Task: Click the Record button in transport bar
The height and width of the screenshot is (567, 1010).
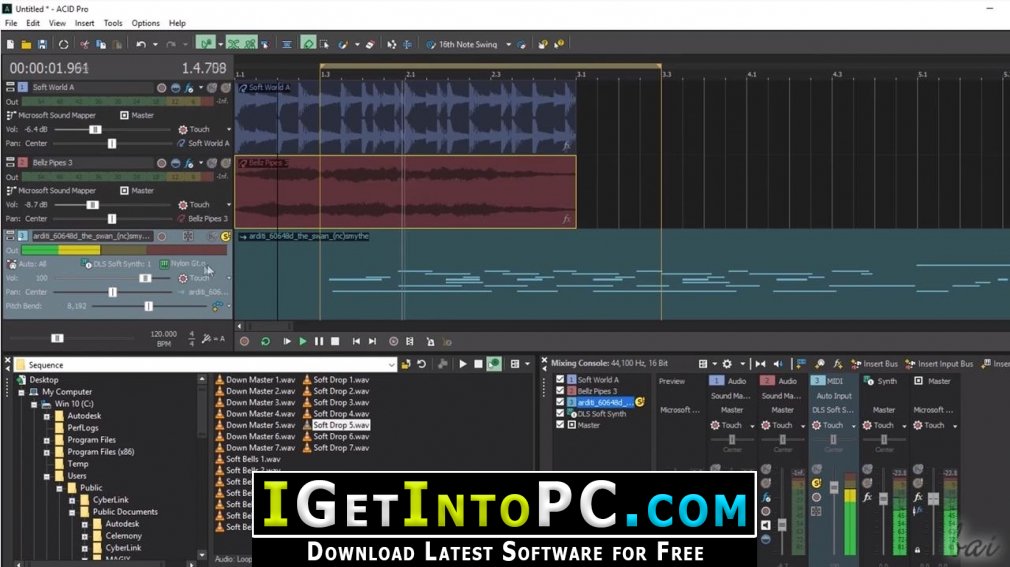Action: (244, 341)
